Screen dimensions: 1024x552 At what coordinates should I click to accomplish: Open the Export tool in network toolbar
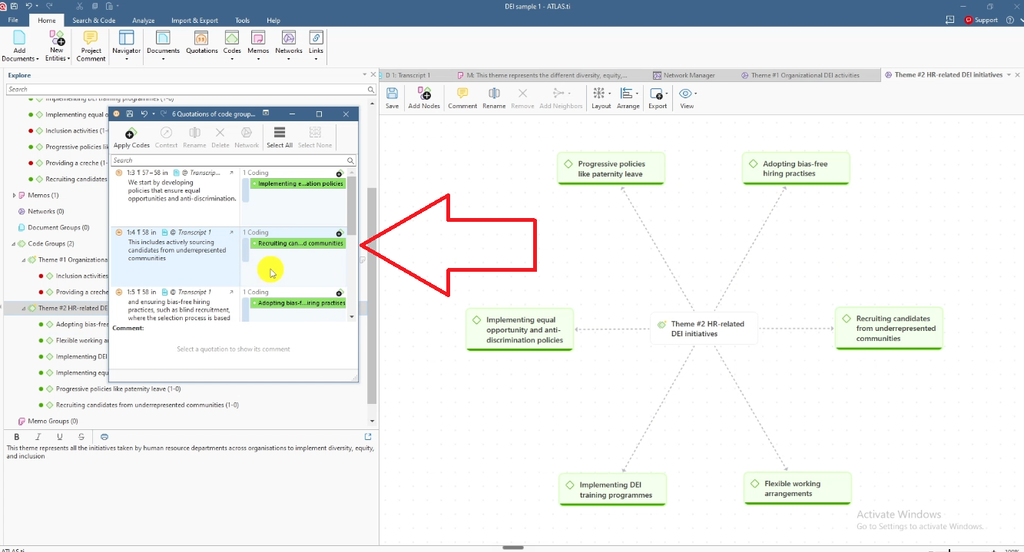[x=658, y=98]
